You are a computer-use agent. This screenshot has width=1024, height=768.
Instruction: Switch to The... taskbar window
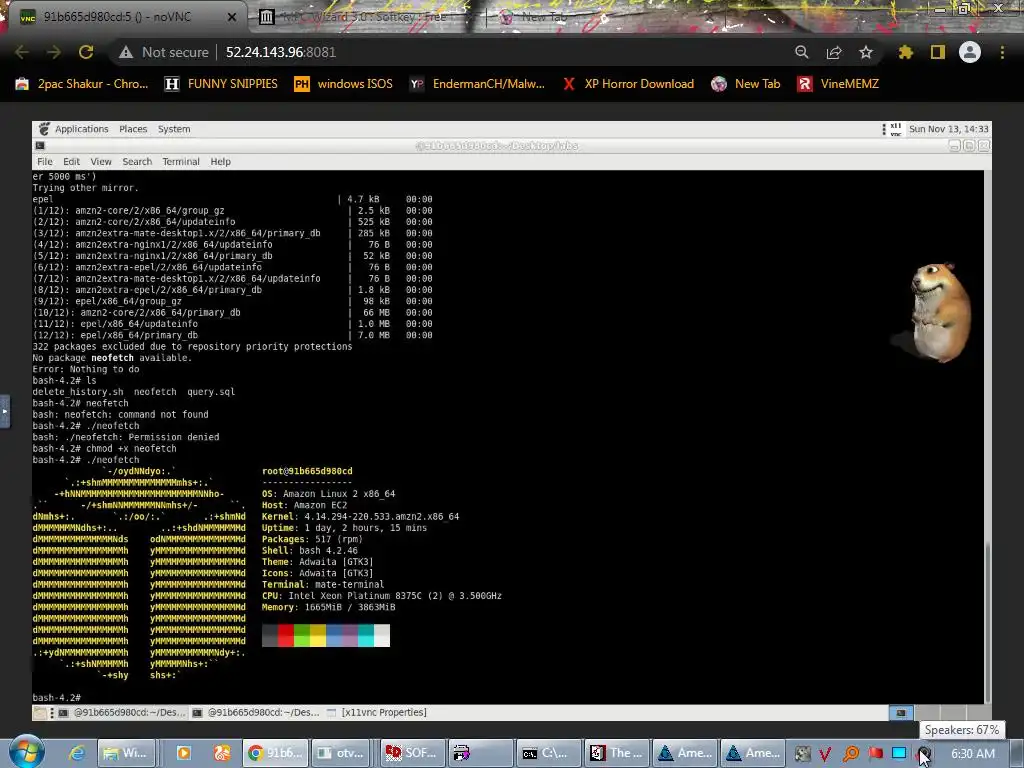click(617, 753)
